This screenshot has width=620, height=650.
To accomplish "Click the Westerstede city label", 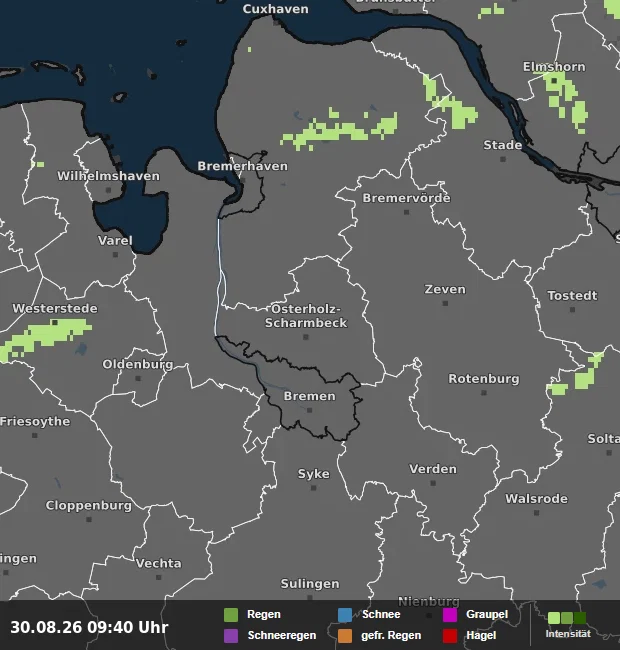I will coord(55,308).
